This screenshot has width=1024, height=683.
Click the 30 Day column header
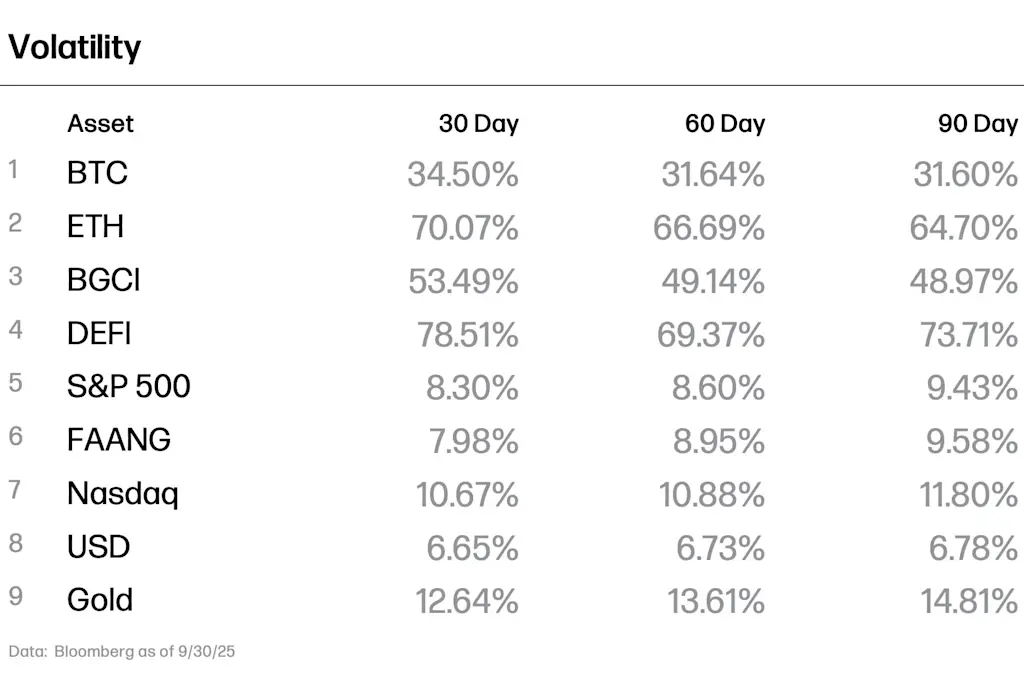[479, 123]
